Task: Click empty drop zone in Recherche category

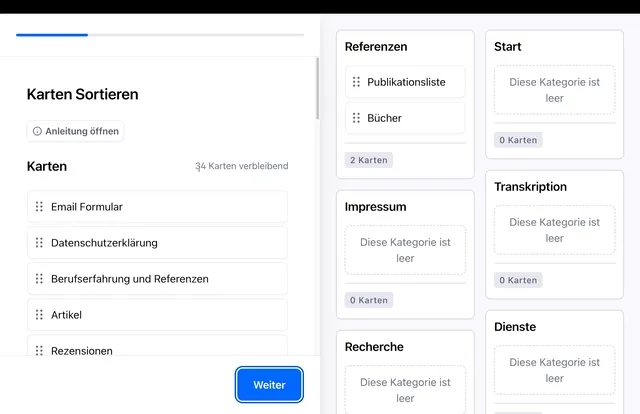Action: (405, 390)
